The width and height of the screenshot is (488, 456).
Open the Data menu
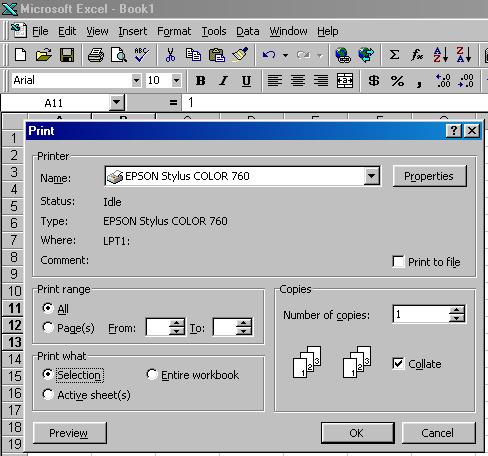pyautogui.click(x=248, y=31)
